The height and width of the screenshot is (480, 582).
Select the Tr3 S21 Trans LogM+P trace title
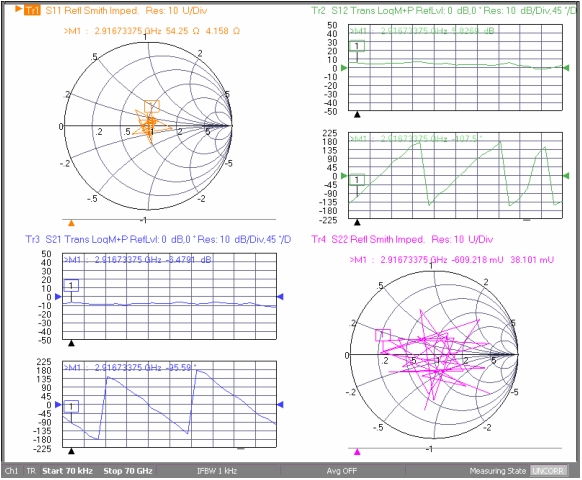pyautogui.click(x=158, y=239)
